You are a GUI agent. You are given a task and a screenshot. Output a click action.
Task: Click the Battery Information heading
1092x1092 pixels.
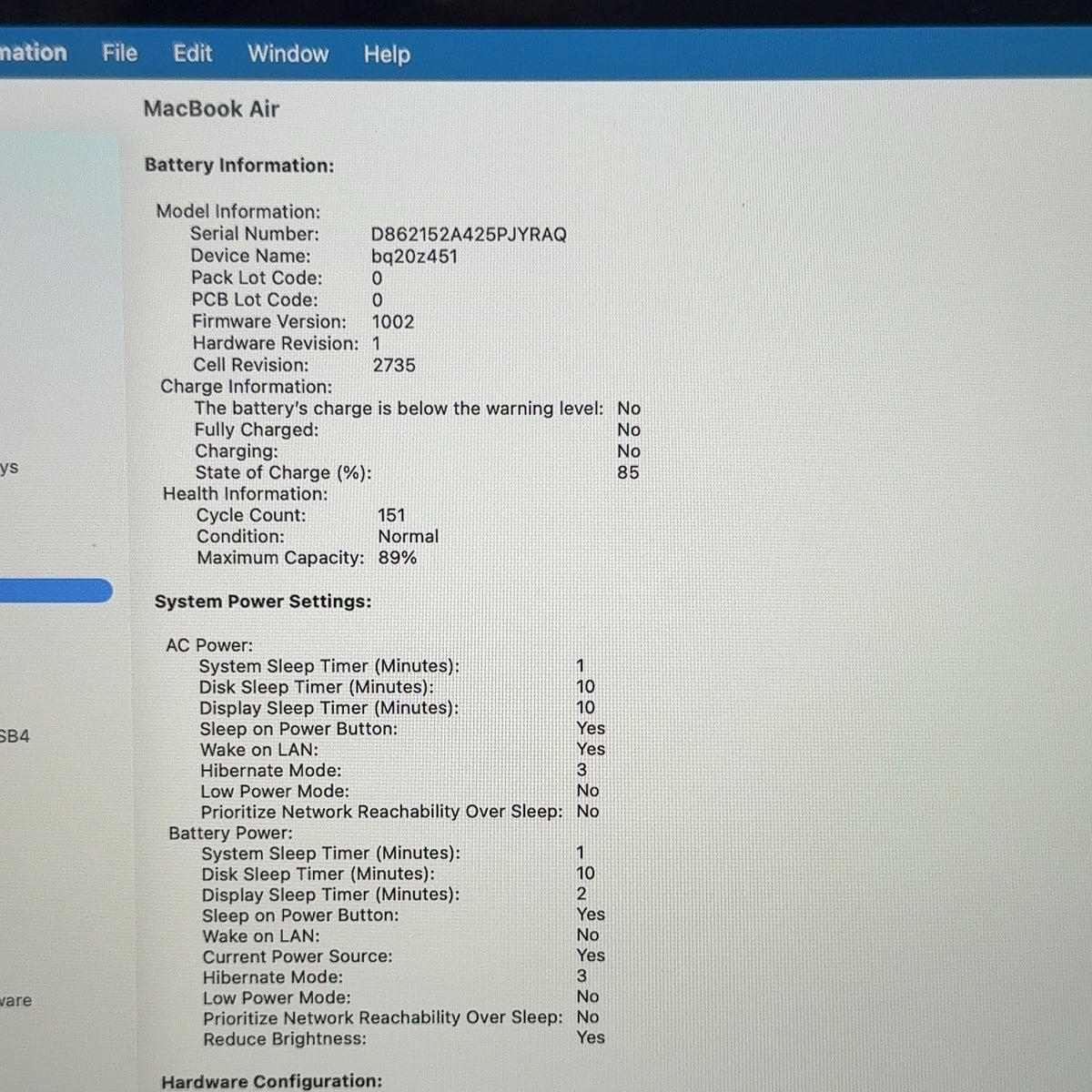pos(239,166)
